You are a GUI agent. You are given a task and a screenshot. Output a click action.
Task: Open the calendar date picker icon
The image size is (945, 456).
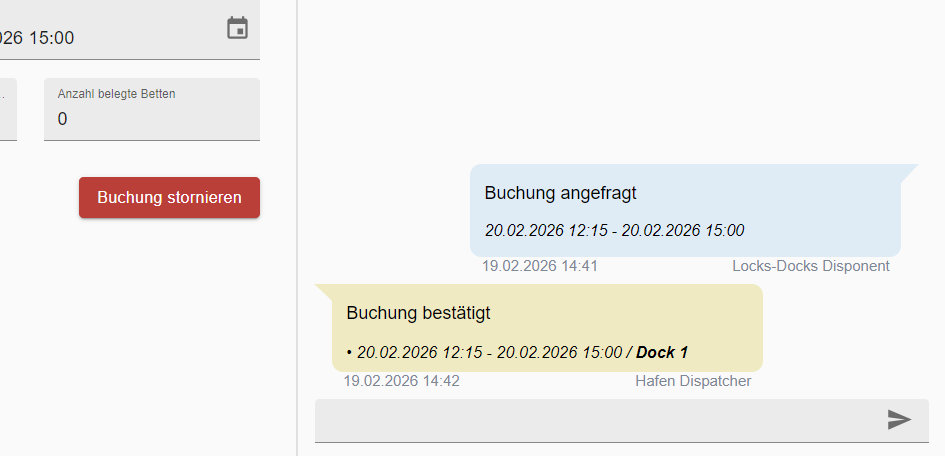tap(237, 28)
